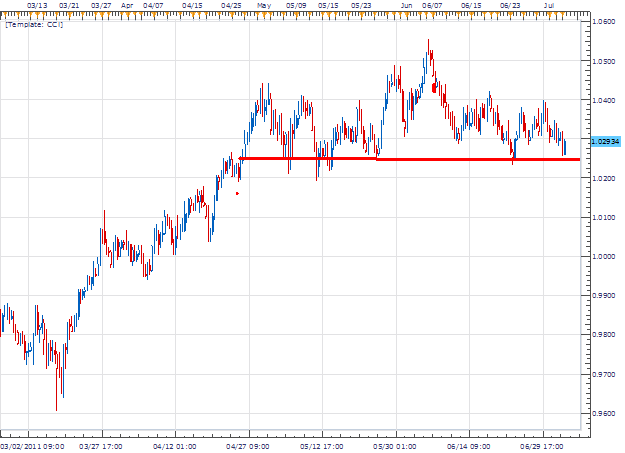625x453 pixels.
Task: Click the "06/29 17:00" time label
Action: coord(542,446)
